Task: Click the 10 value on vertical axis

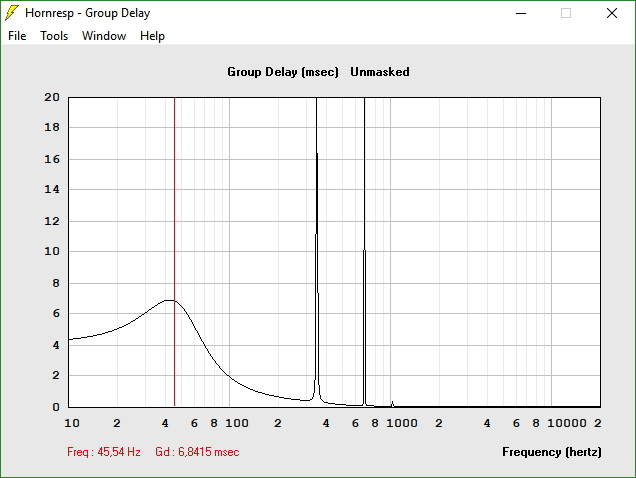Action: coord(52,251)
